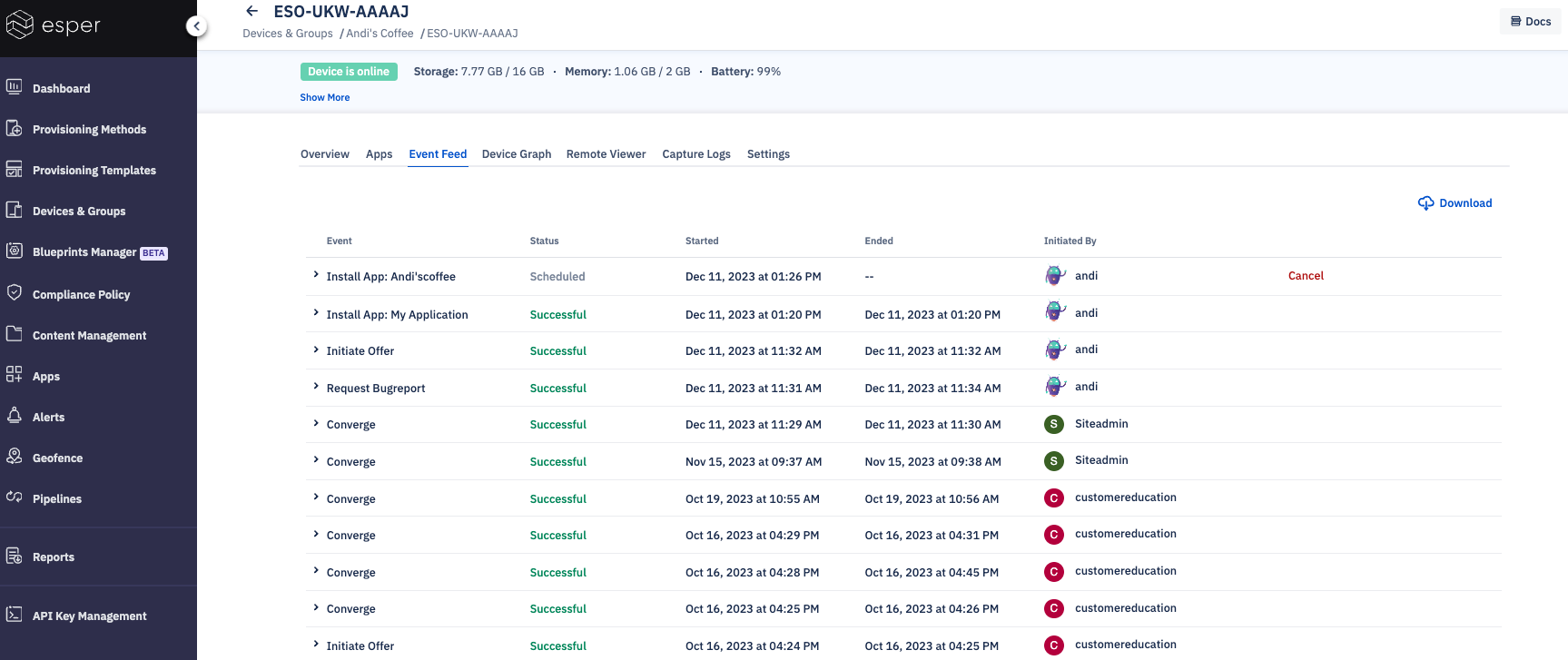The height and width of the screenshot is (660, 1568).
Task: Click customereducation avatar in Oct 19 Converge row
Action: click(x=1054, y=497)
